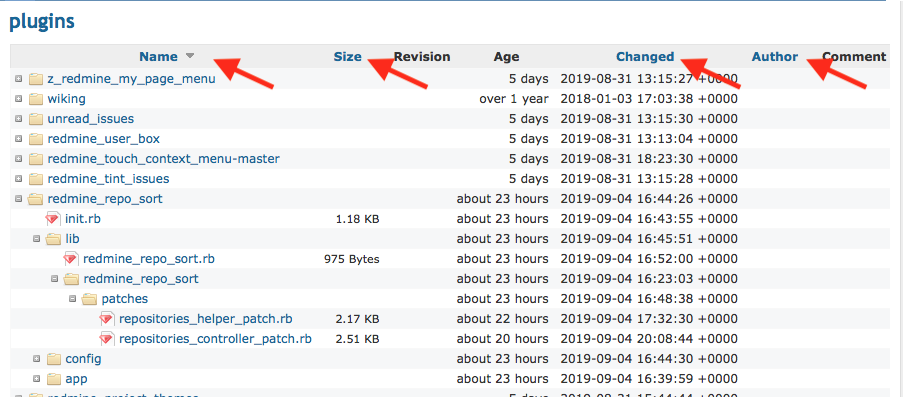Open the app directory link

(x=76, y=379)
